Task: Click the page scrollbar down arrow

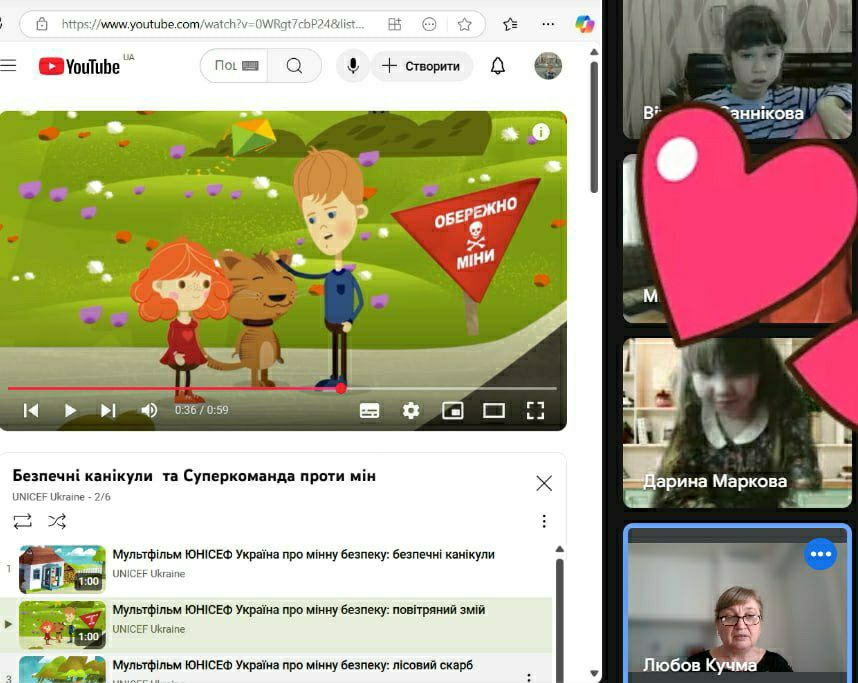Action: [594, 673]
